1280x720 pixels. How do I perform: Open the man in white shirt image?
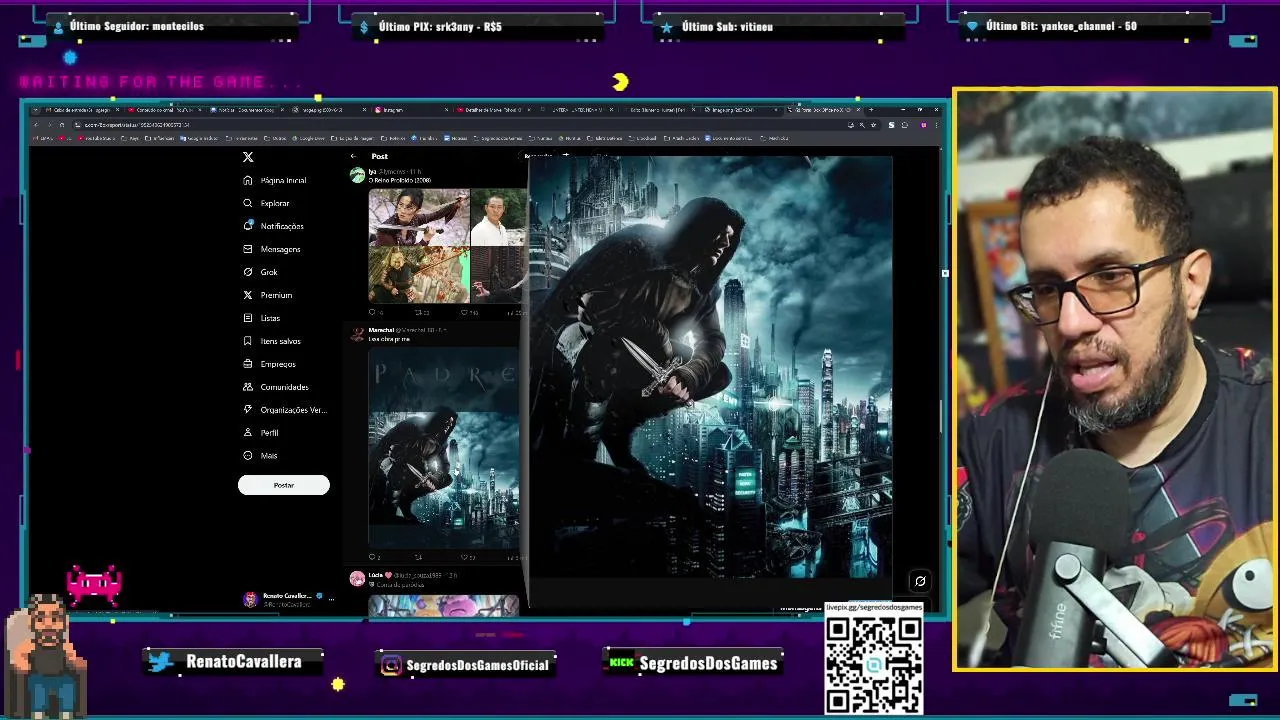[x=498, y=217]
